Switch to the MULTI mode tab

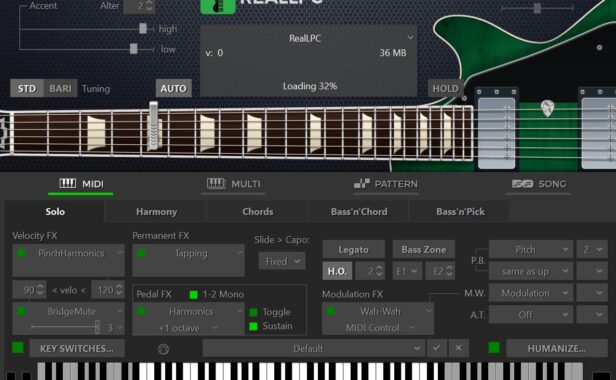[x=234, y=184]
